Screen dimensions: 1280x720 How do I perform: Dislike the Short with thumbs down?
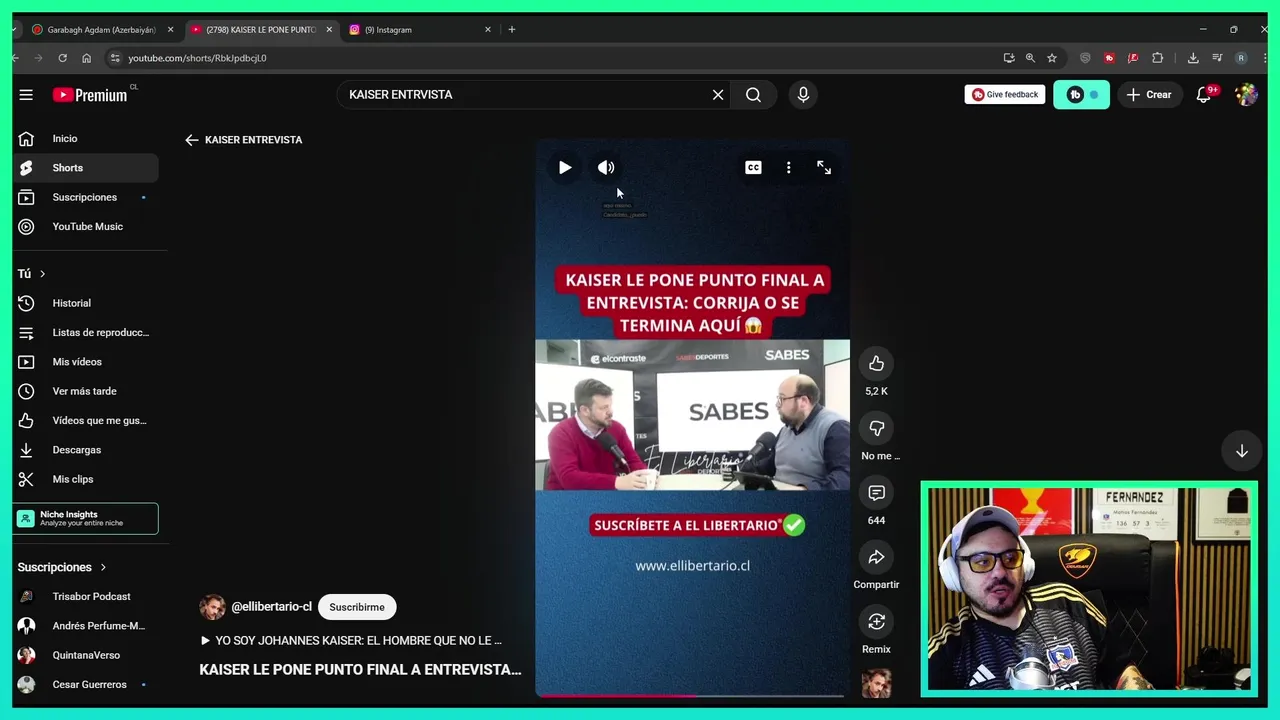(x=876, y=428)
